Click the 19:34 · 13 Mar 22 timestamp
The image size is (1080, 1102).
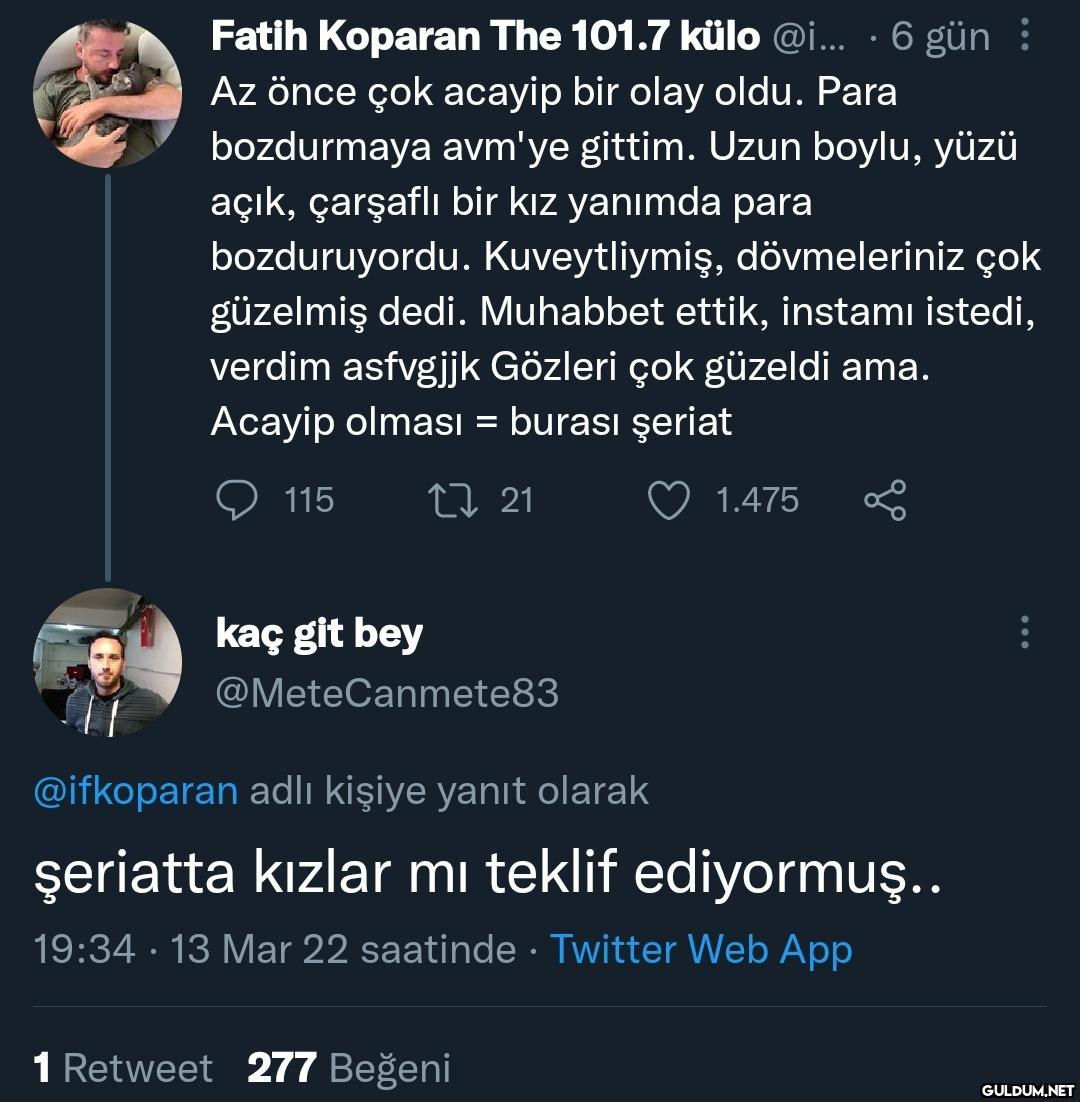(x=274, y=949)
